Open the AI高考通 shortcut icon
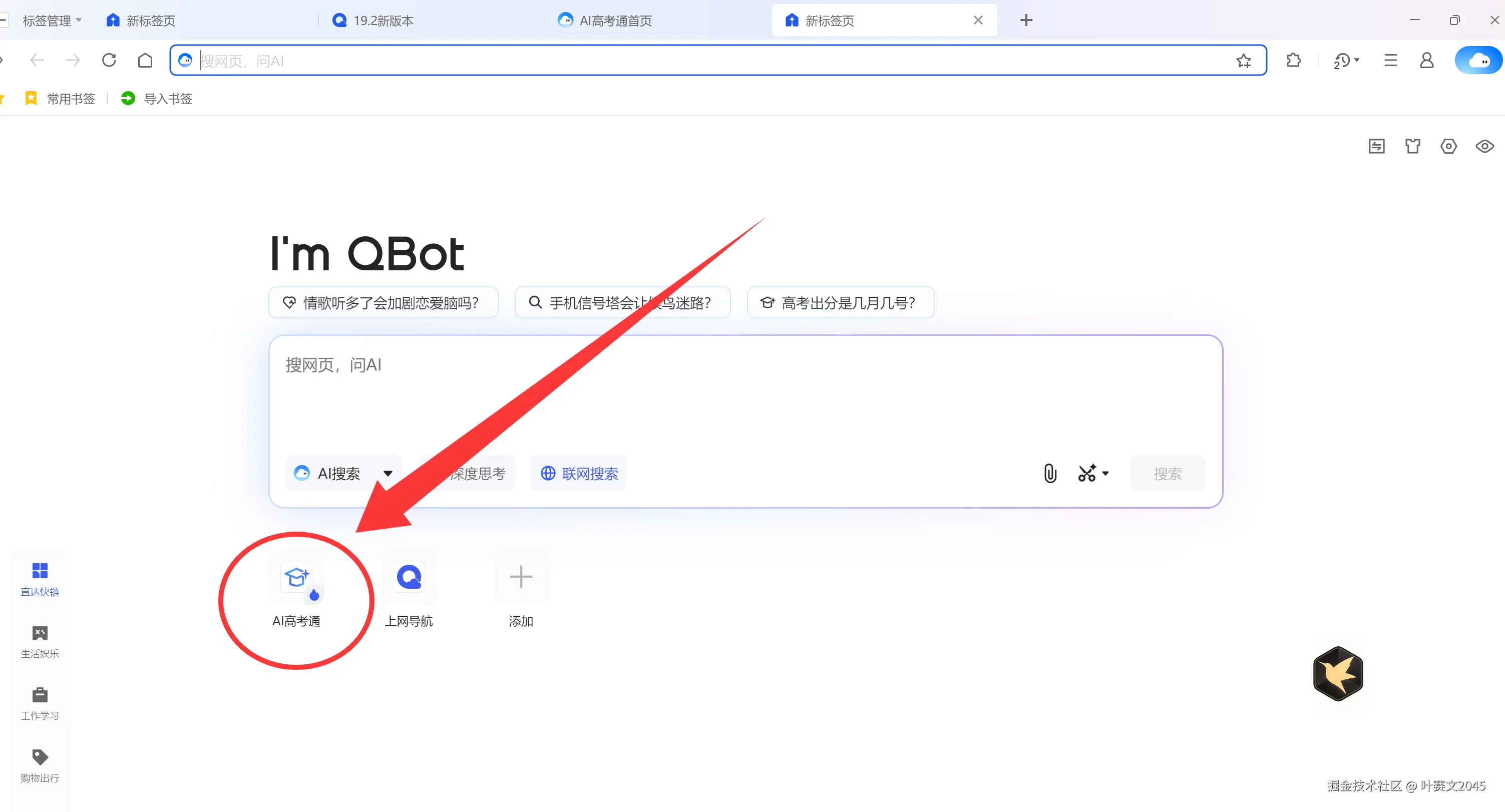 [296, 578]
